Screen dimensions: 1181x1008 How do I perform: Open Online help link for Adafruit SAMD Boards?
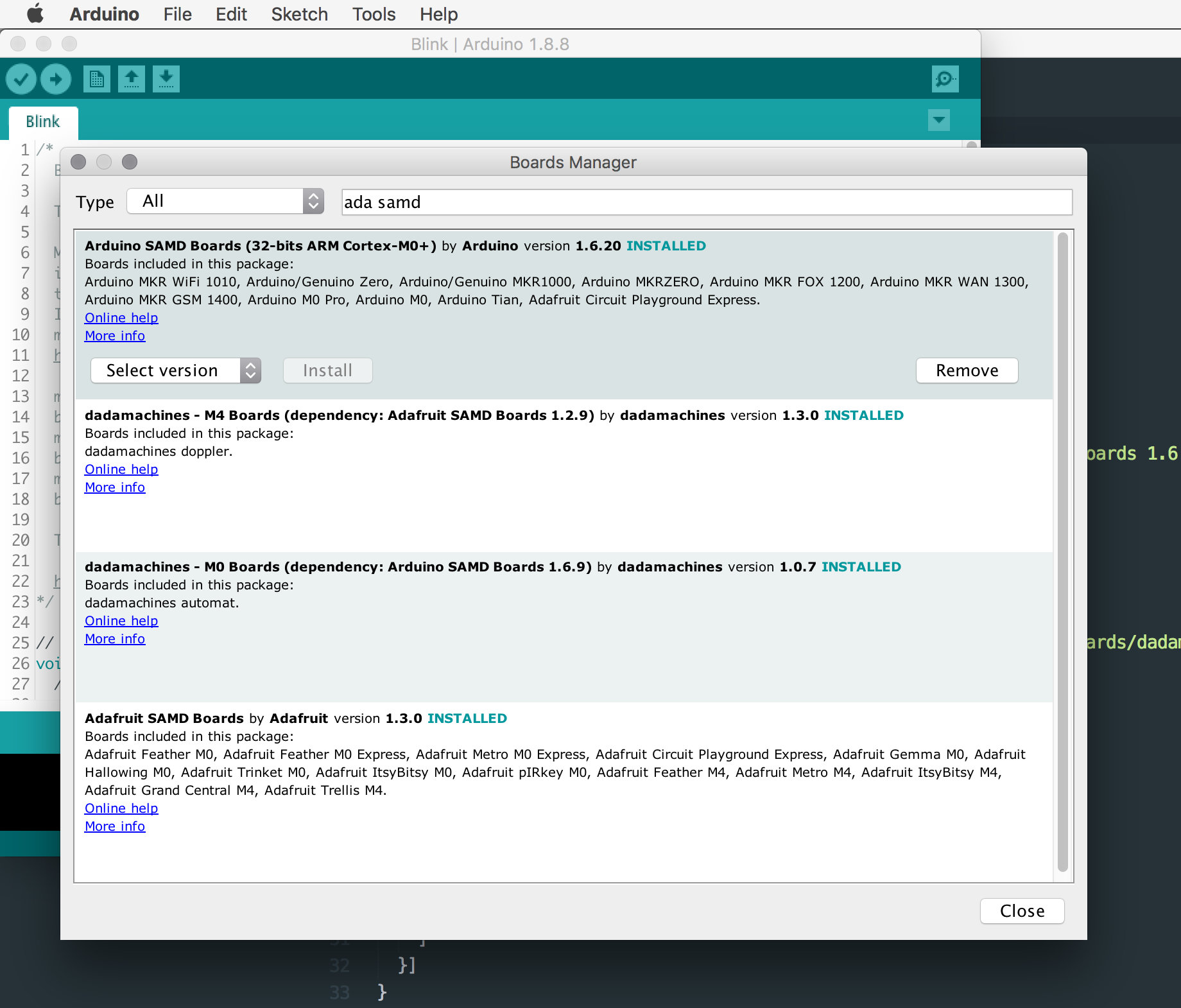pos(121,808)
